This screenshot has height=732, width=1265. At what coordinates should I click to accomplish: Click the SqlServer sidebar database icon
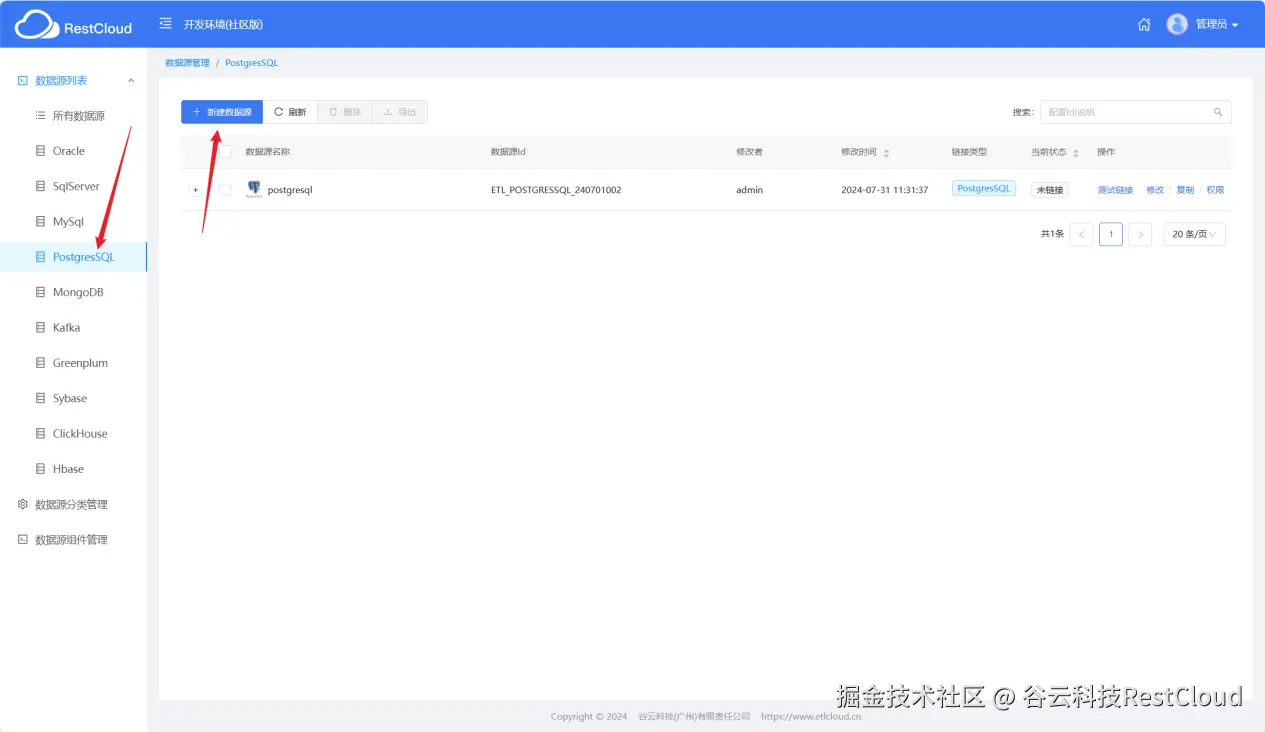41,186
